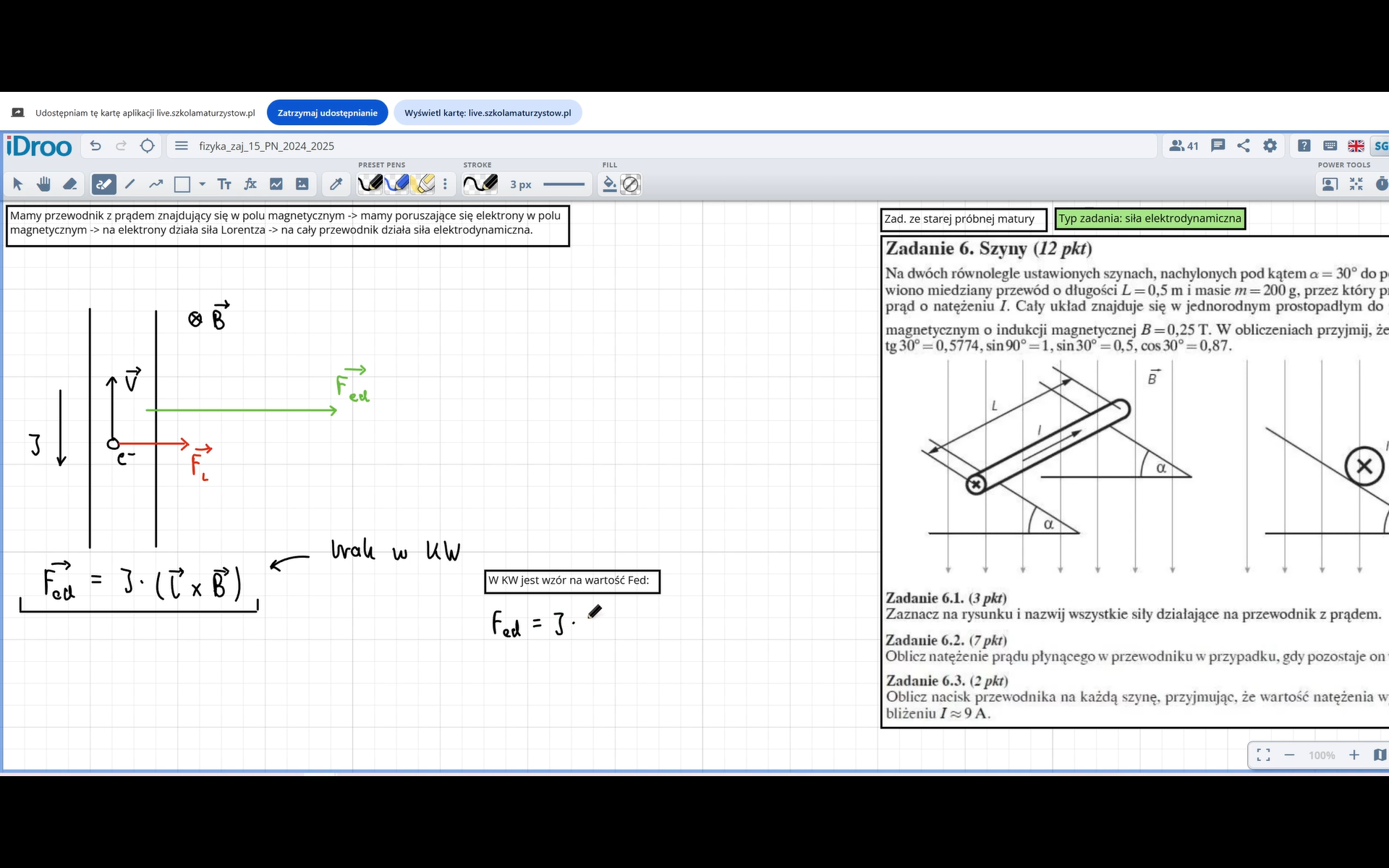Open the timer power tool
Viewport: 1389px width, 868px height.
pos(1382,184)
